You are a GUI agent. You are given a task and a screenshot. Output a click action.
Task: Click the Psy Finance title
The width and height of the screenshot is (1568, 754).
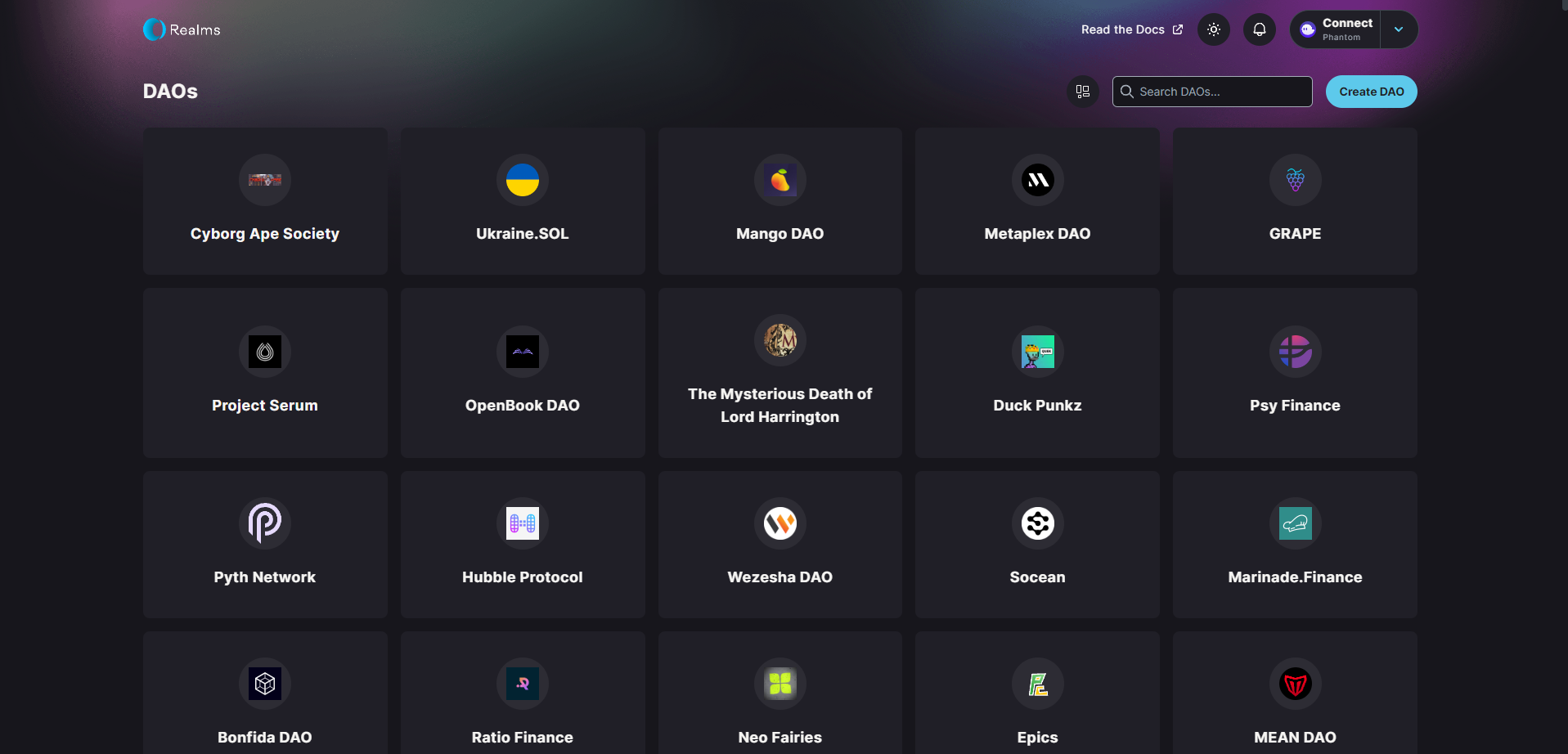(x=1296, y=406)
